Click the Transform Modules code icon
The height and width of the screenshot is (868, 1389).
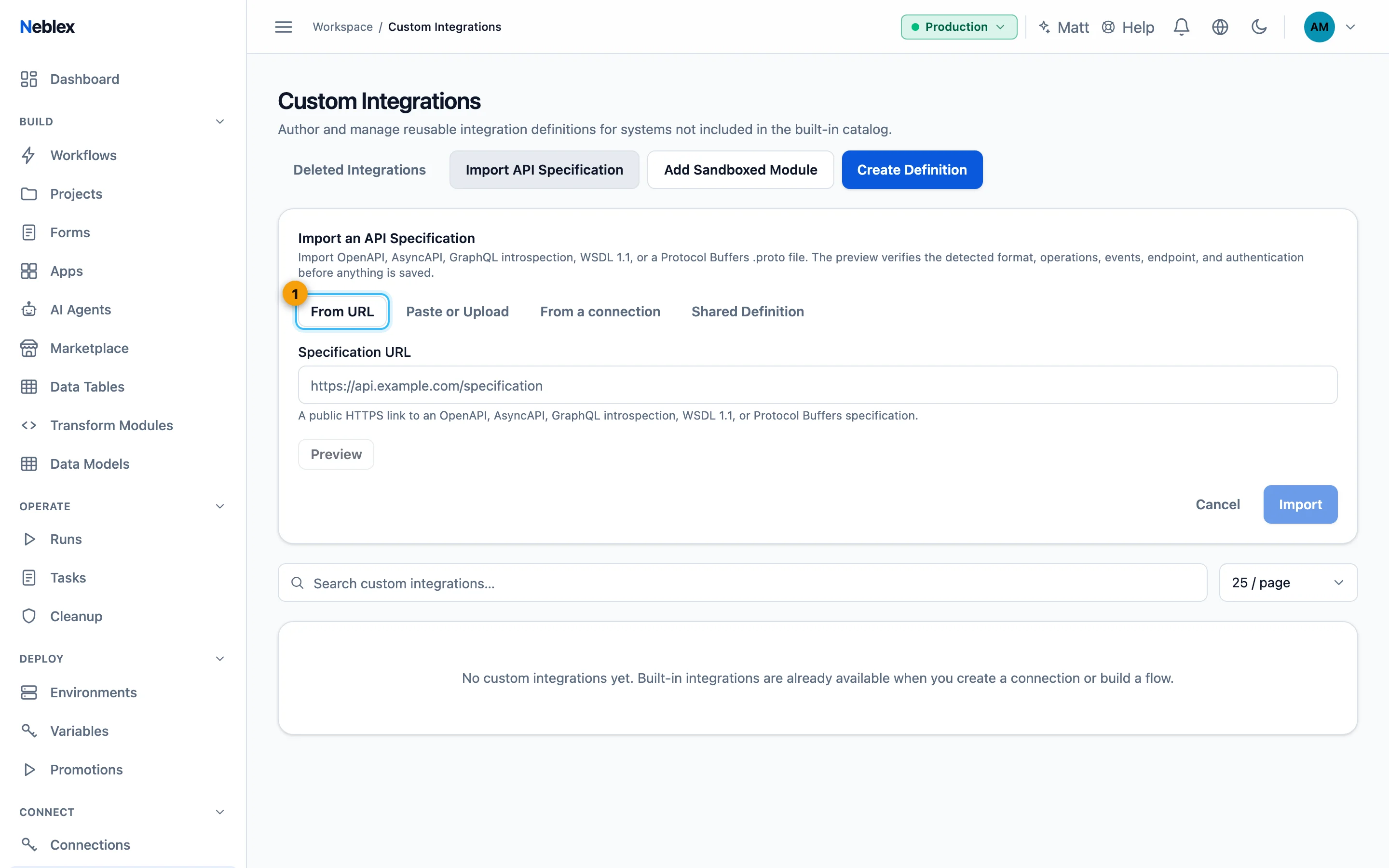click(x=29, y=425)
